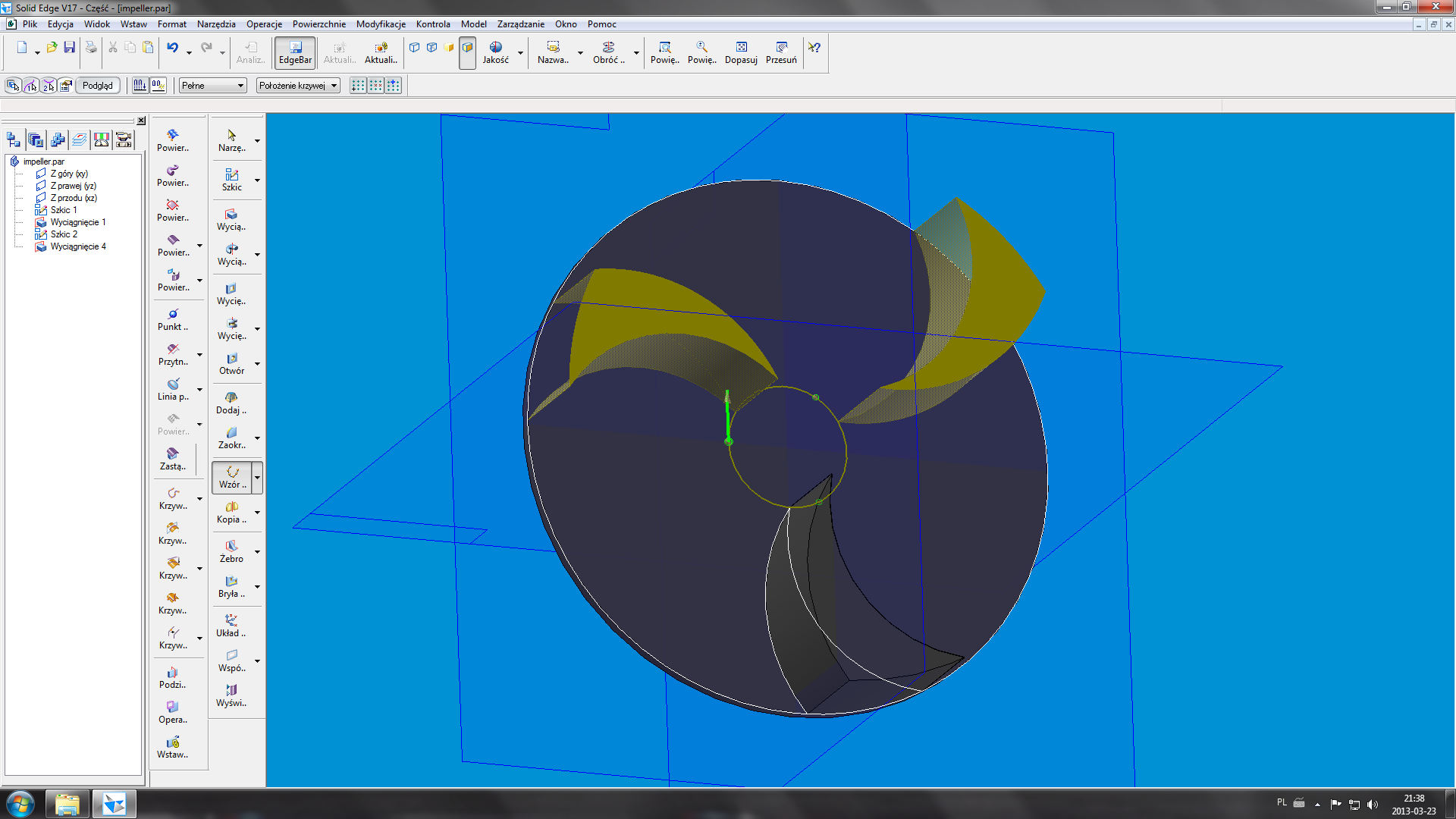The height and width of the screenshot is (819, 1456).
Task: Open the Windows Start menu
Action: coord(20,804)
